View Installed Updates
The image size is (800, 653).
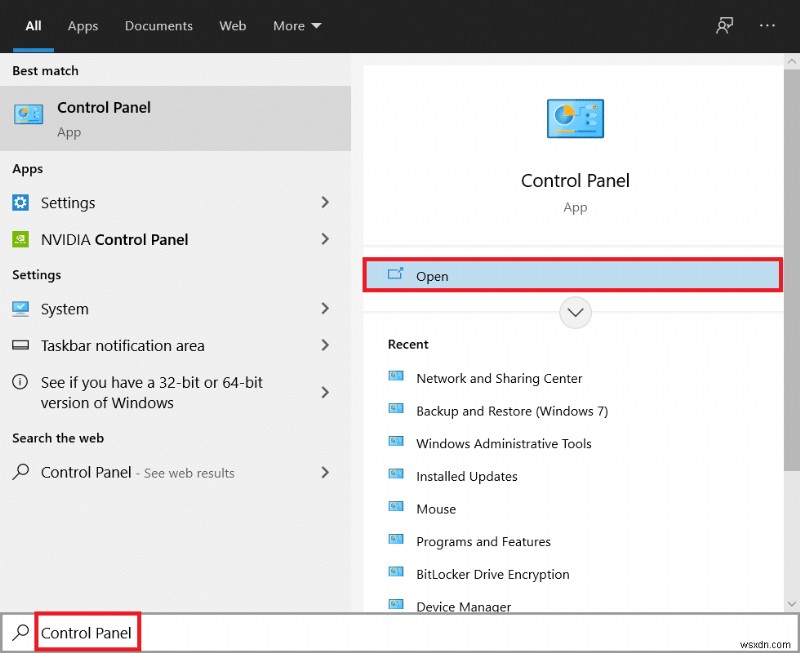(x=467, y=476)
